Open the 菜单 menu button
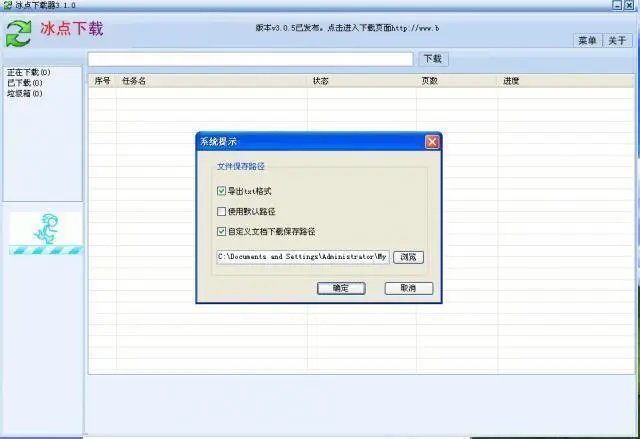 pyautogui.click(x=587, y=40)
